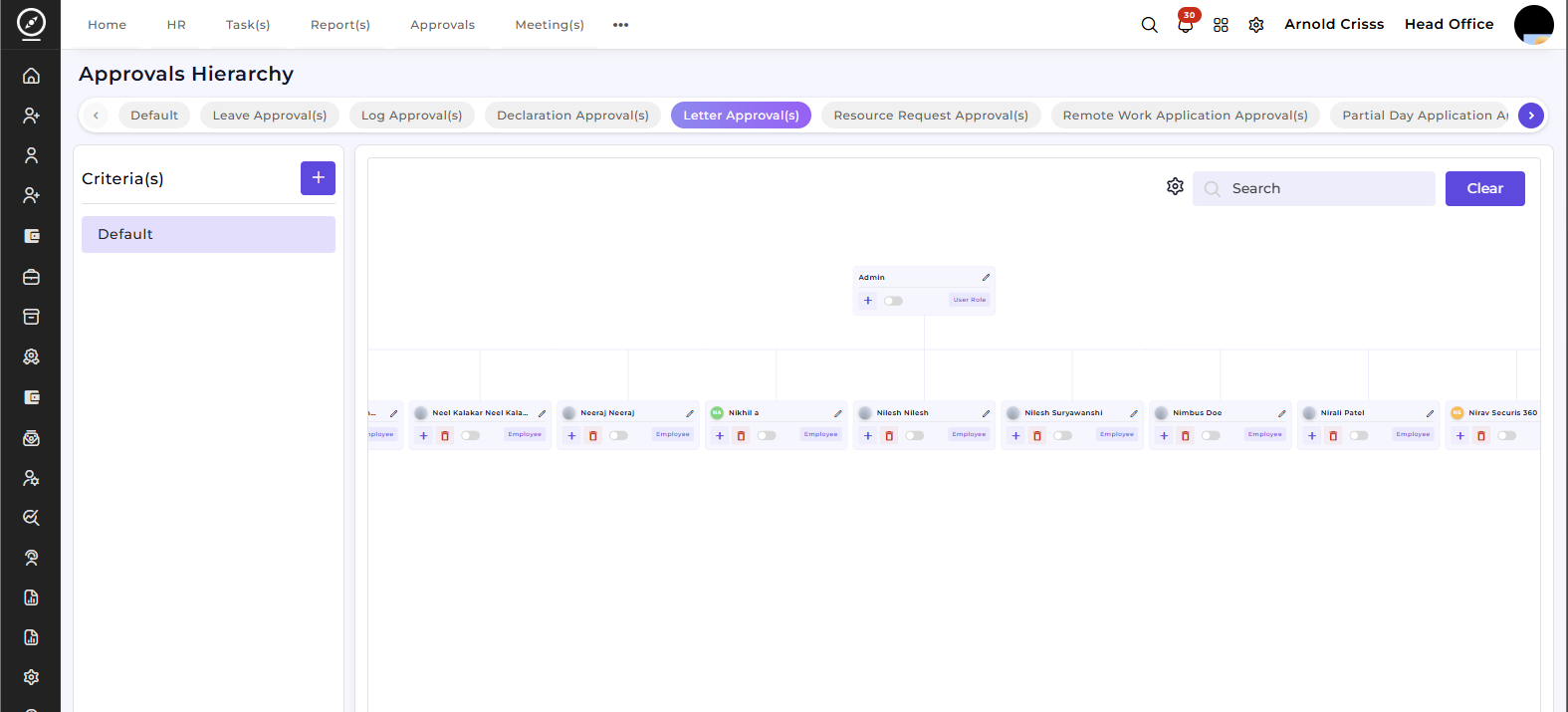Edit Nikhil a card with pencil
1568x712 pixels.
[x=838, y=413]
